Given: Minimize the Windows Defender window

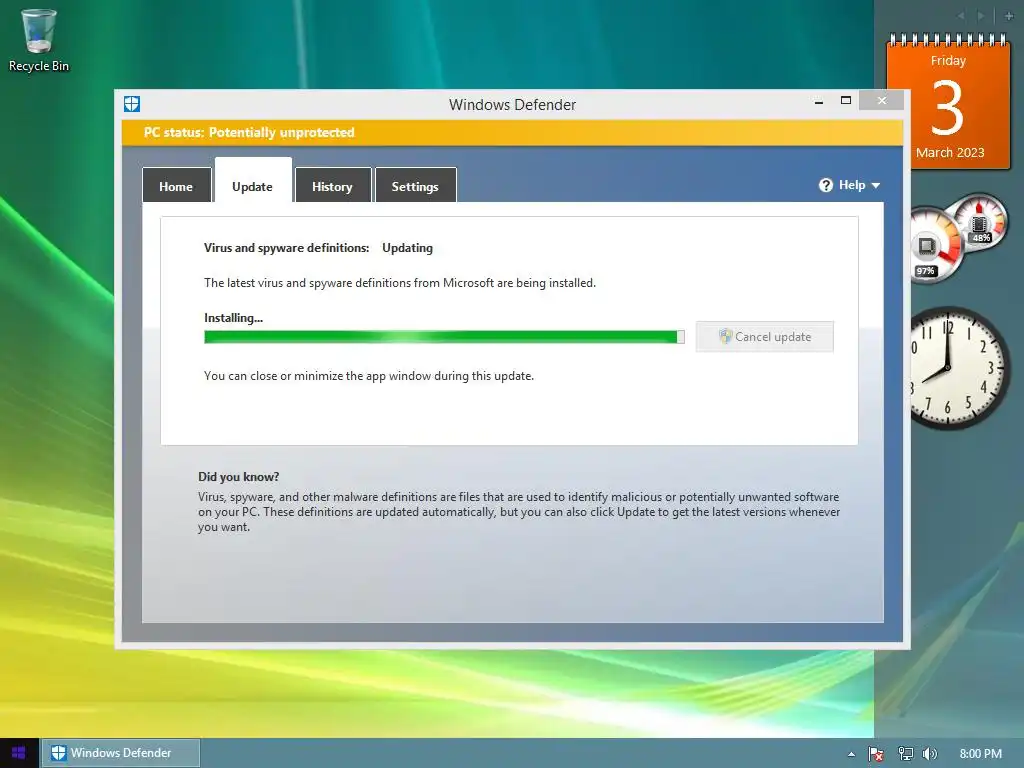Looking at the screenshot, I should 818,101.
